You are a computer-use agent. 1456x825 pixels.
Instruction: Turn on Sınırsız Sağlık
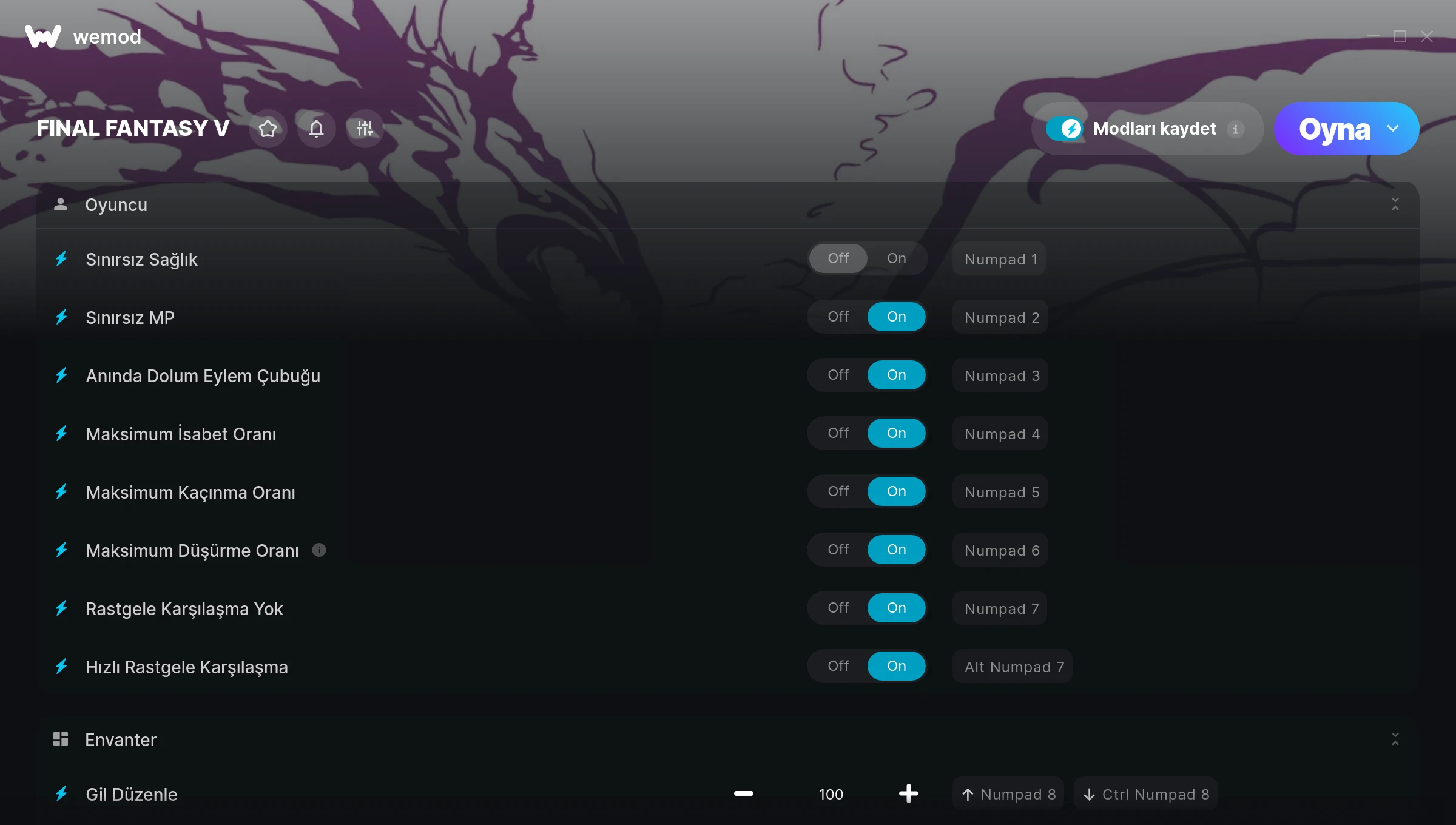896,258
